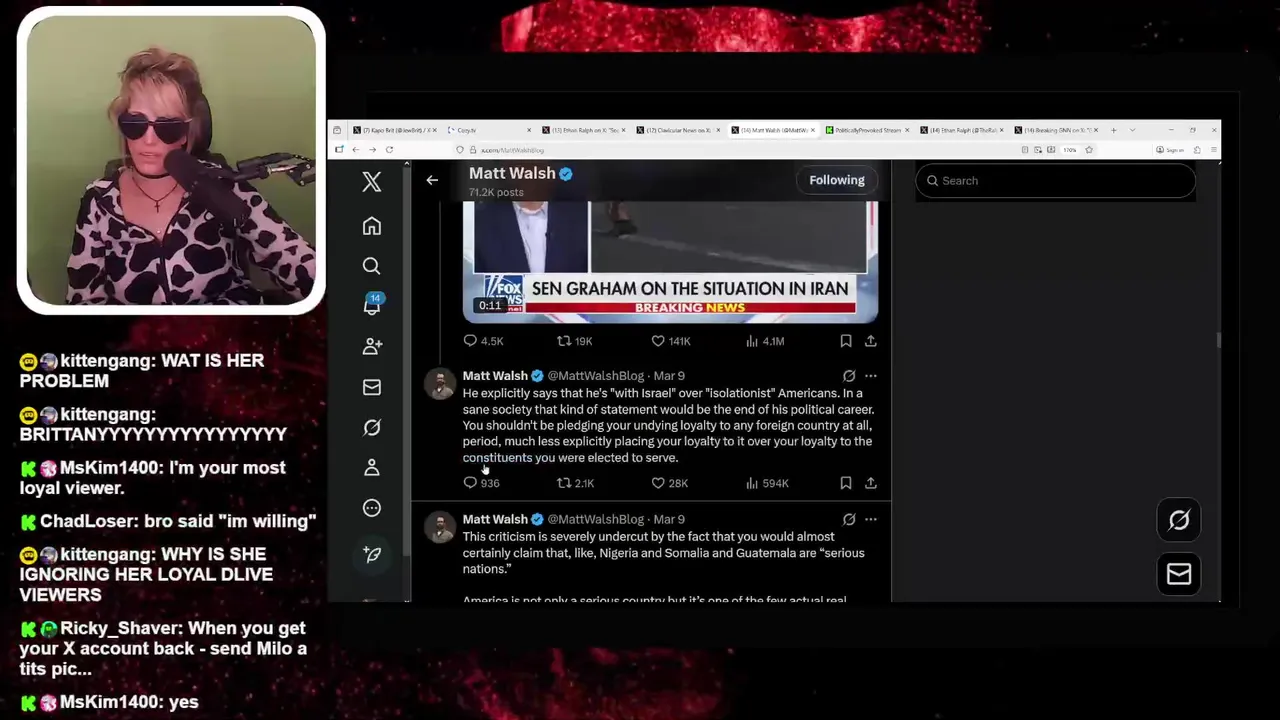
Task: Reload the browser page
Action: click(389, 150)
